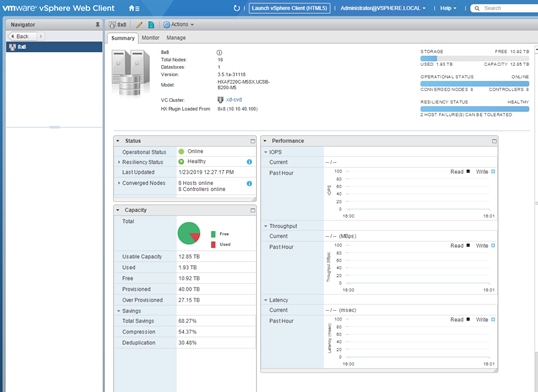
Task: Click the operational status bar
Action: (x=475, y=84)
